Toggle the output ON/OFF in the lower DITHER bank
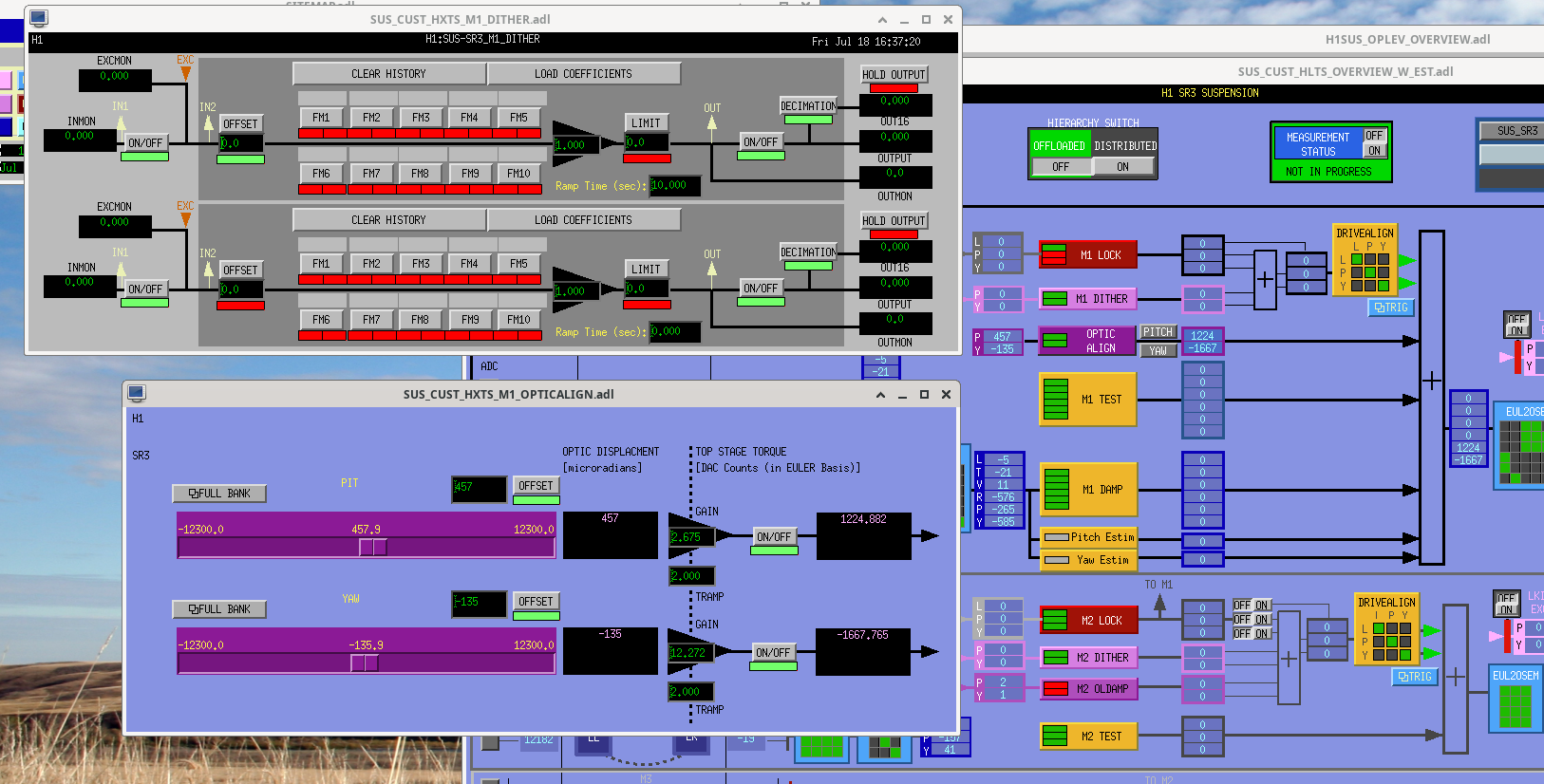This screenshot has height=784, width=1544. tap(761, 289)
